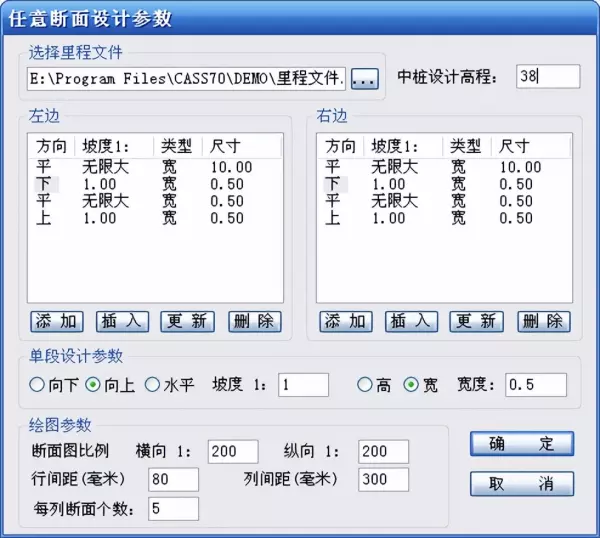Image resolution: width=600 pixels, height=538 pixels.
Task: Select 平 无限大 0.50 row in 右边 list
Action: [x=444, y=201]
